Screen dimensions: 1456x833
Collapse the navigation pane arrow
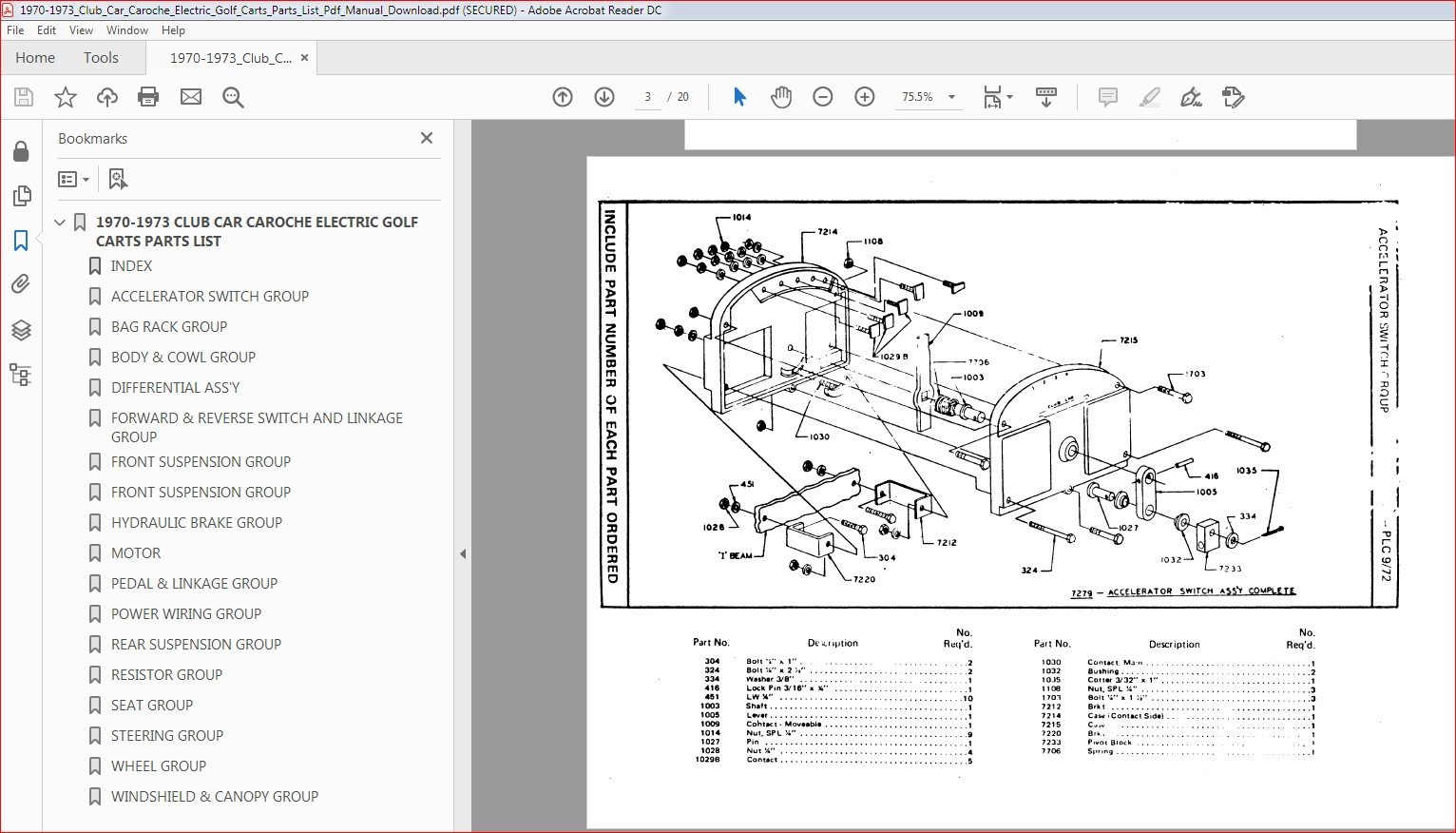pos(463,553)
